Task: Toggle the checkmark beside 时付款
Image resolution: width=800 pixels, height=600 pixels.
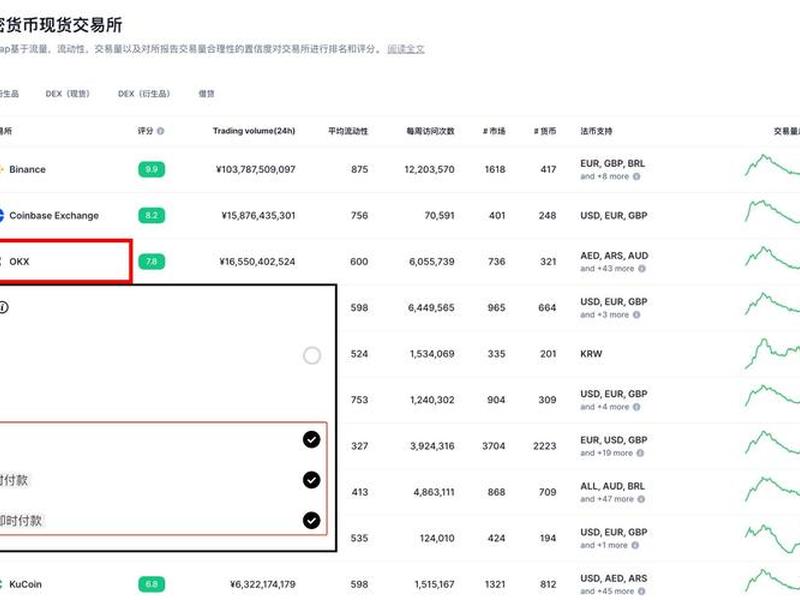Action: 311,480
